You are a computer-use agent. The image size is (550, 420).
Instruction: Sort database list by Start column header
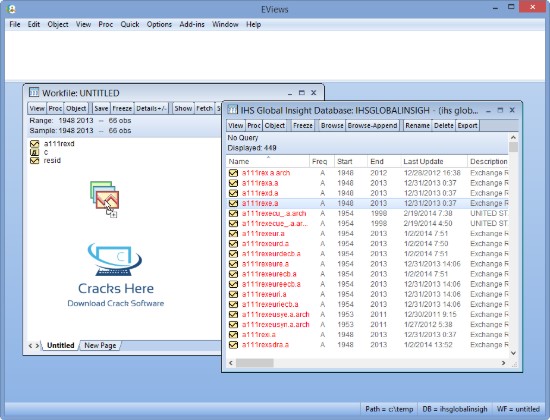(x=351, y=161)
